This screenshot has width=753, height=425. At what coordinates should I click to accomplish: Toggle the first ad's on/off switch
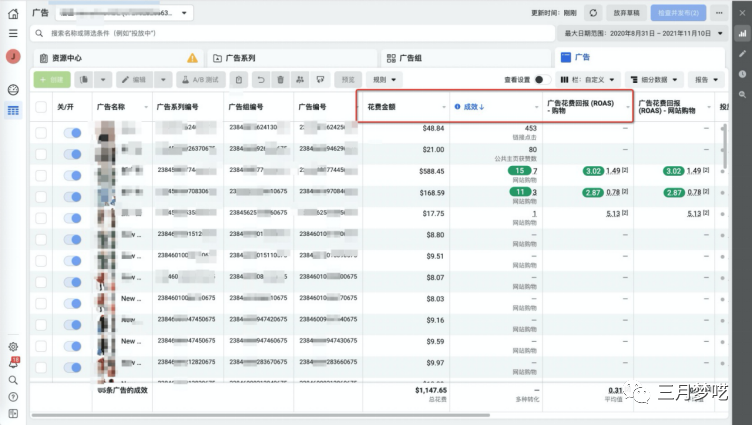pyautogui.click(x=72, y=131)
